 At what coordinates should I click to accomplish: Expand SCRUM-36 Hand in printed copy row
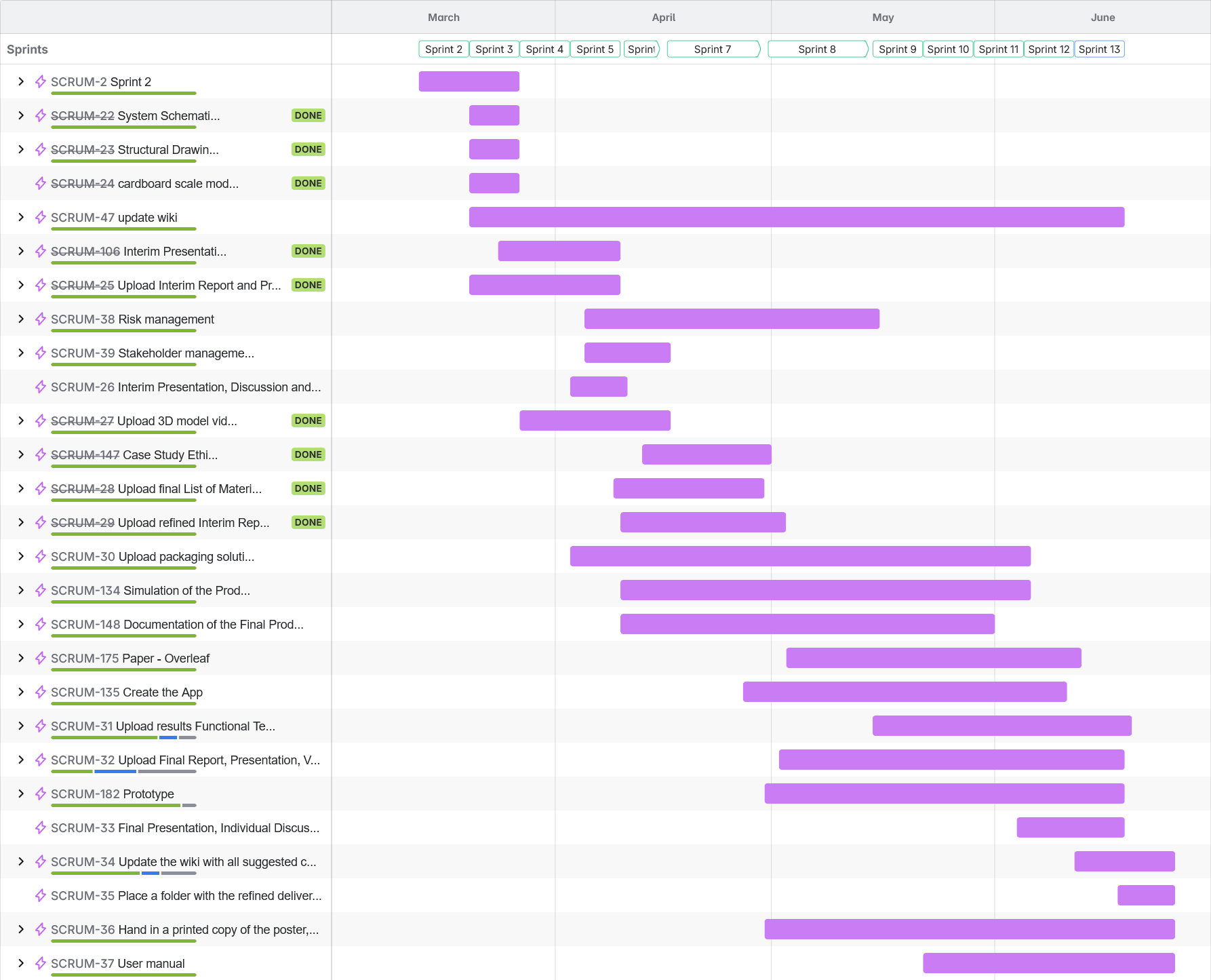21,929
